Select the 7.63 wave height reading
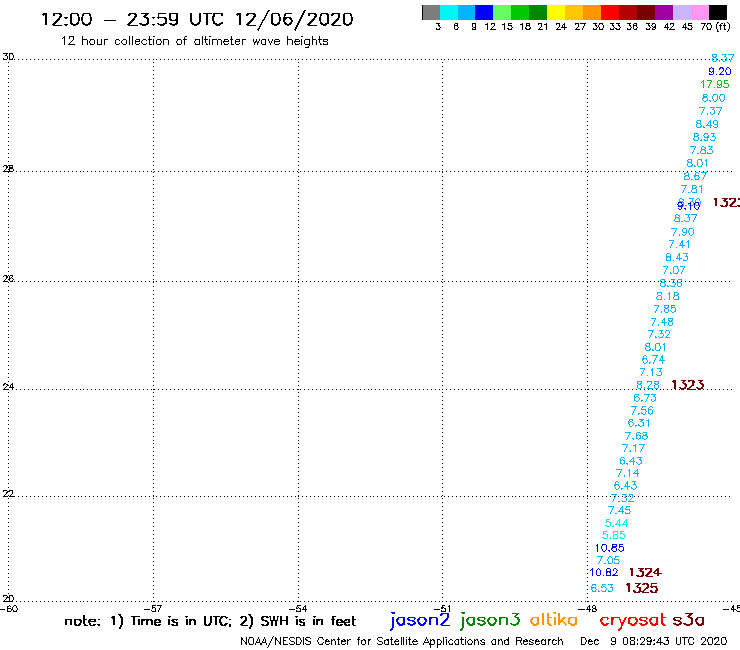The image size is (740, 650). (701, 150)
